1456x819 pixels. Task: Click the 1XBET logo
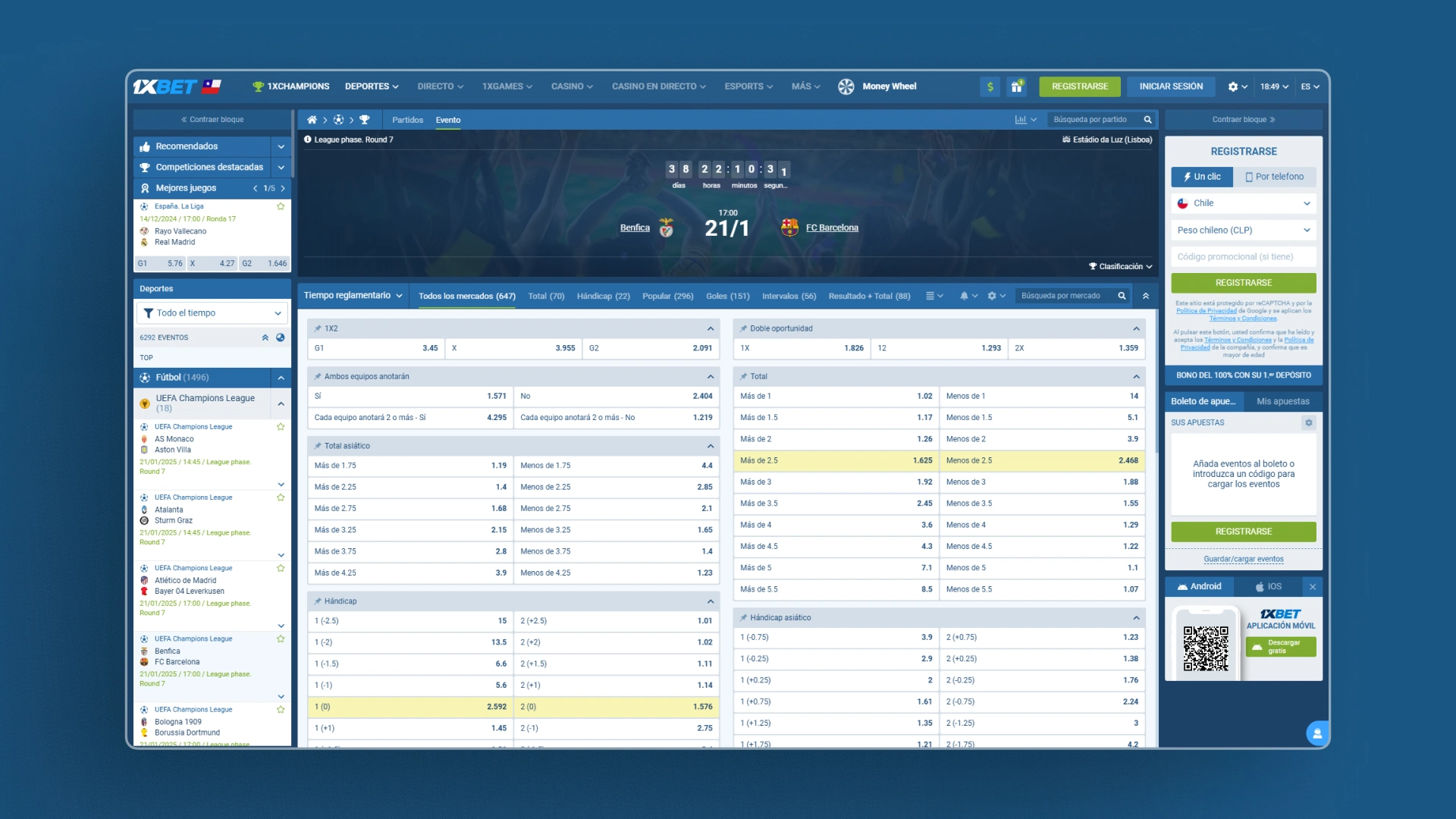(x=165, y=86)
